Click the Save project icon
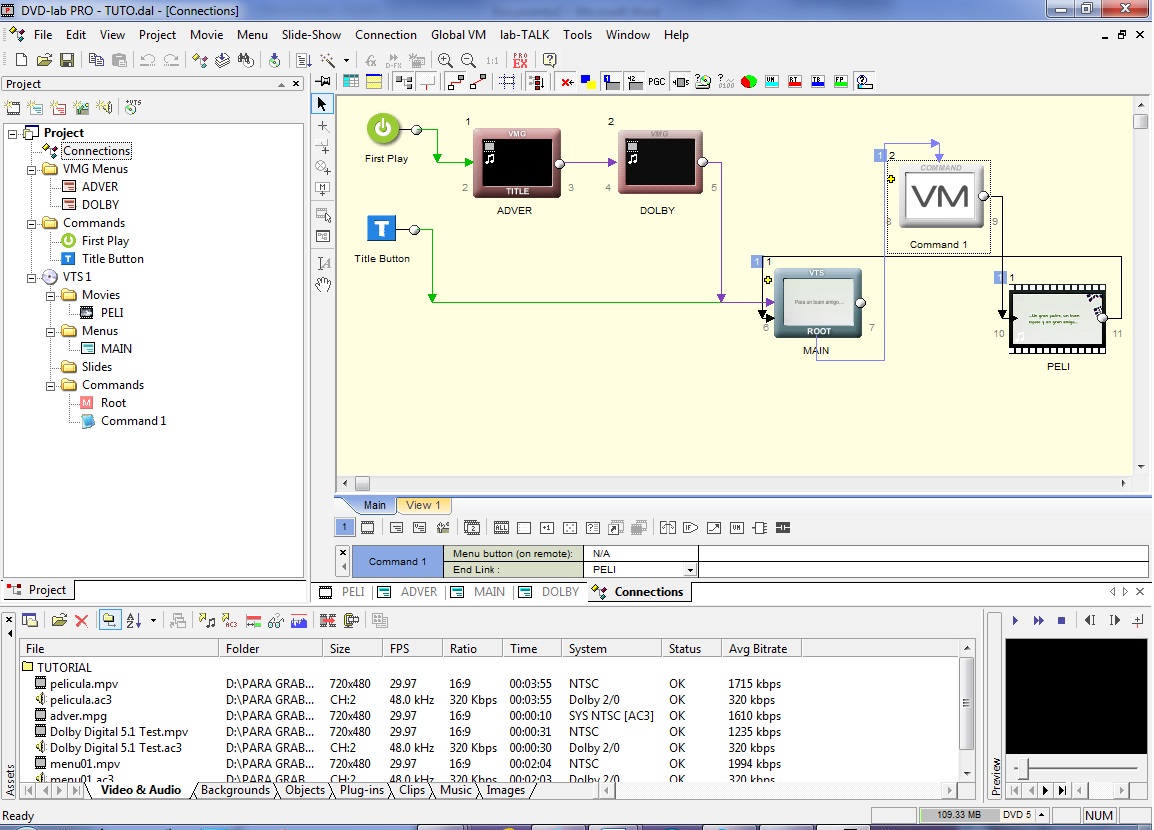 click(x=66, y=60)
